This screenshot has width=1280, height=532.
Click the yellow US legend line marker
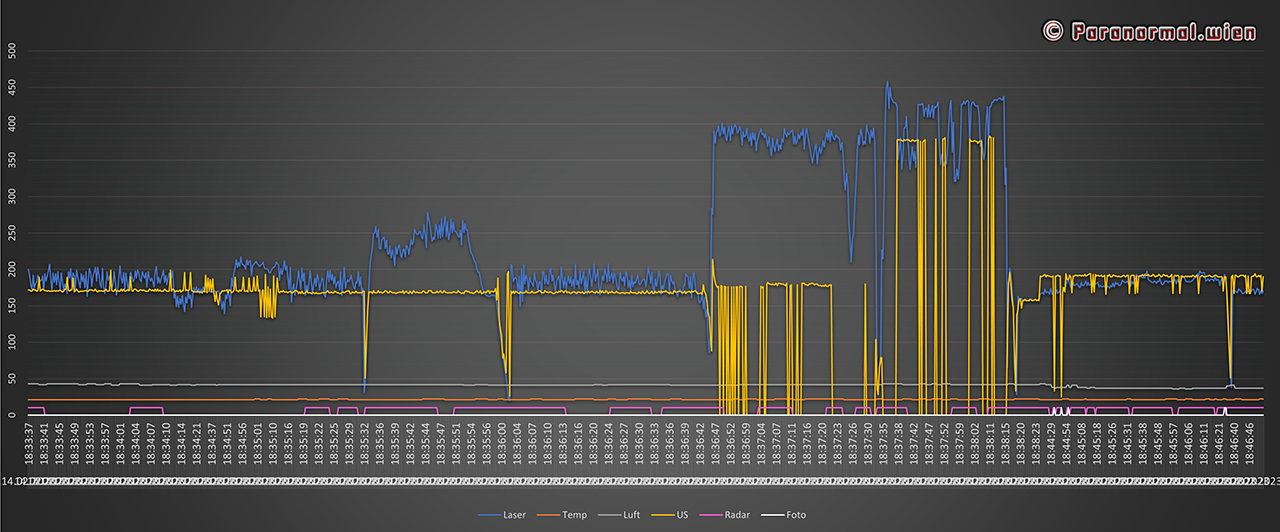(x=665, y=515)
